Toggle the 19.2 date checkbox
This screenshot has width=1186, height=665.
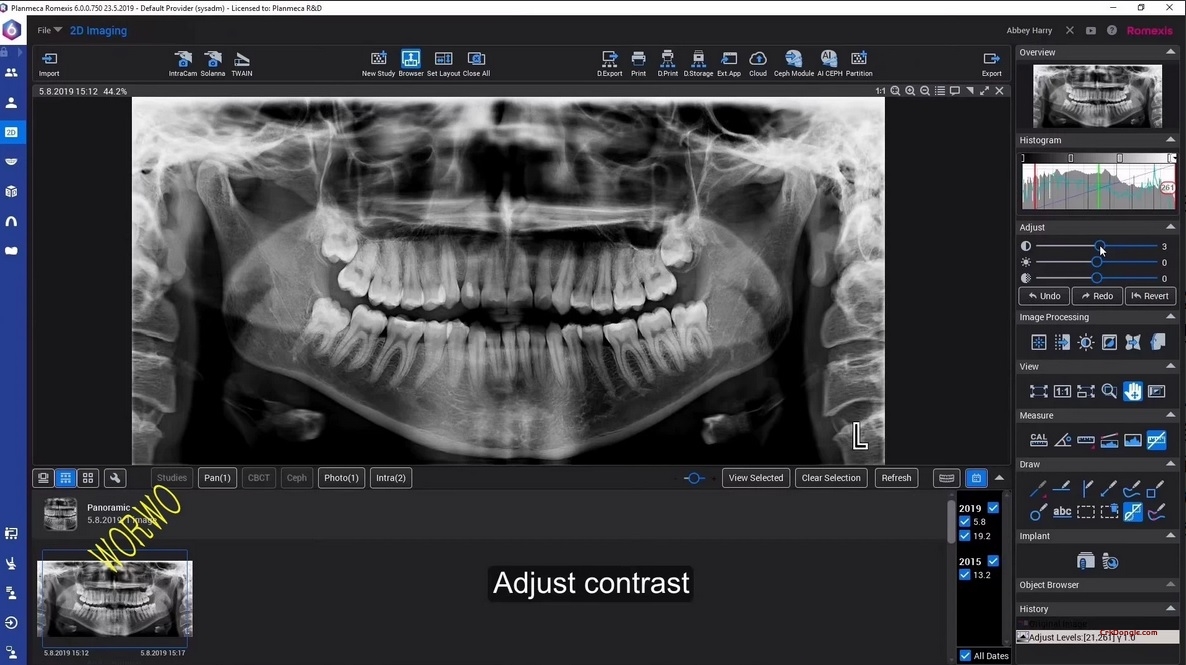click(x=964, y=536)
